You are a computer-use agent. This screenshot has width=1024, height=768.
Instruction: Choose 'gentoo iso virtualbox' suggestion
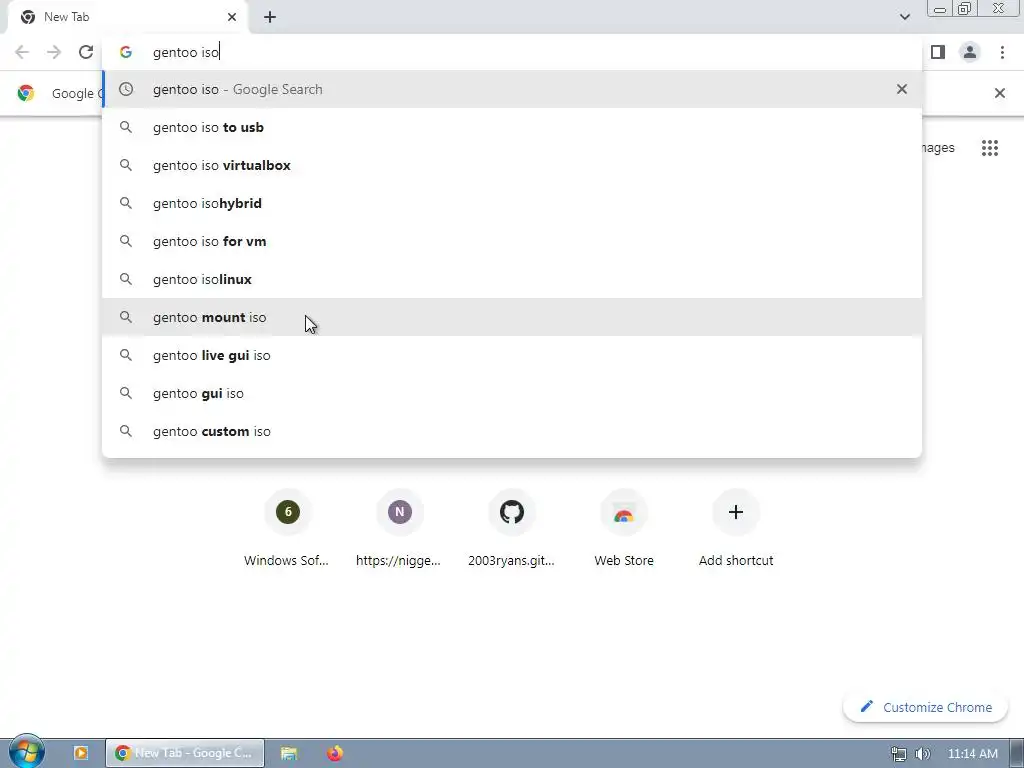coord(512,165)
